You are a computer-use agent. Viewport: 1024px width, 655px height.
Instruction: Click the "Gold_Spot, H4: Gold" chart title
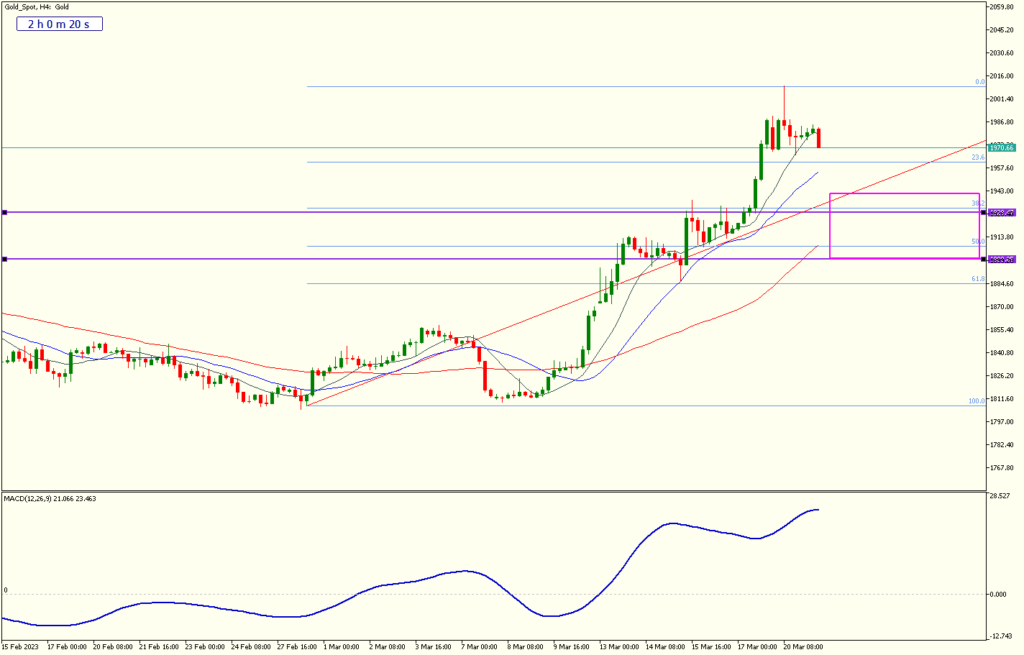(x=38, y=7)
